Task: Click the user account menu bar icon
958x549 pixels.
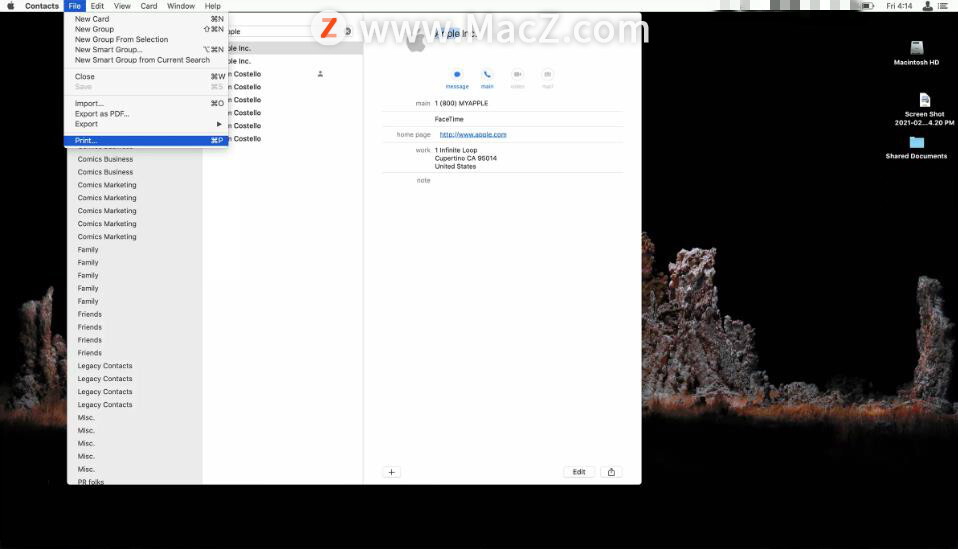Action: 927,6
